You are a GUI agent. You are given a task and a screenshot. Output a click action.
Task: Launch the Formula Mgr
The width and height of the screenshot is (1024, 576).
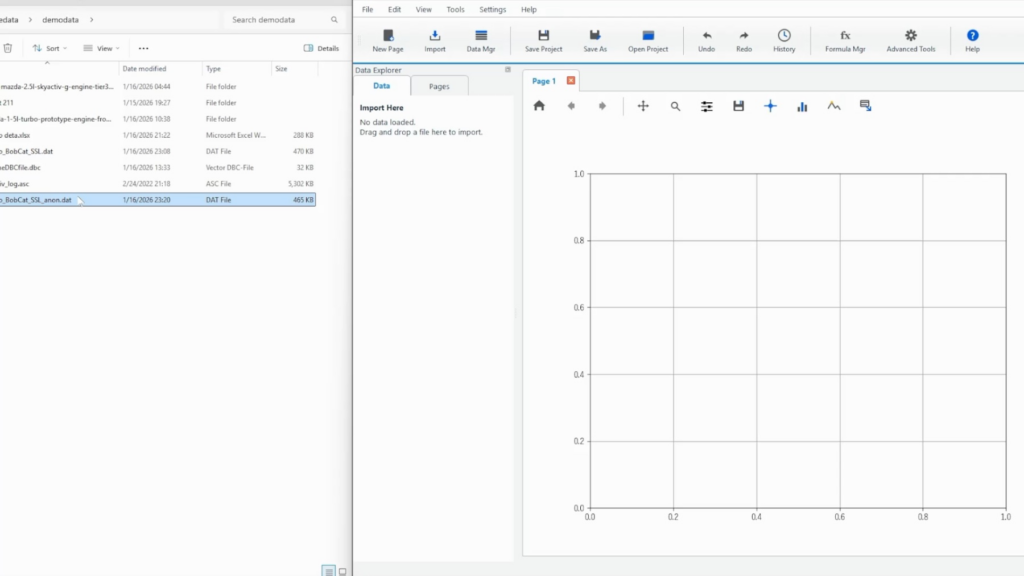[845, 36]
